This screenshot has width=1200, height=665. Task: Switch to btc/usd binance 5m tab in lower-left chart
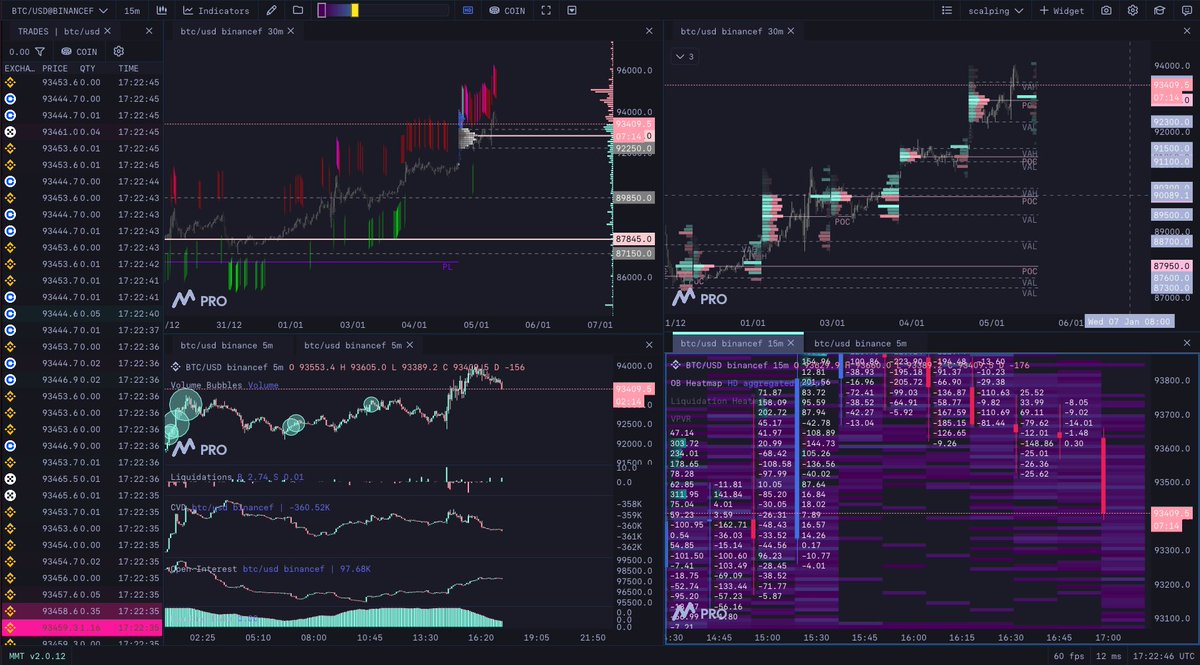point(226,344)
